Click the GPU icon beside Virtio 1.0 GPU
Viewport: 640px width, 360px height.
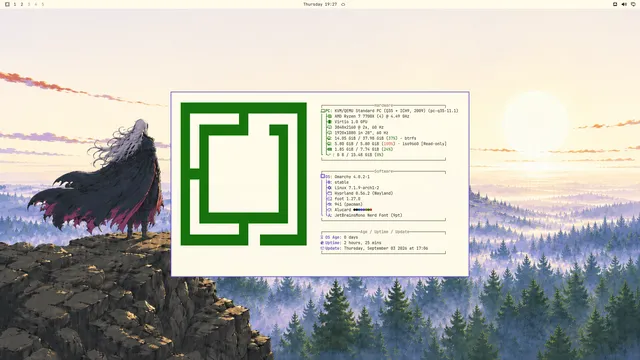click(x=329, y=122)
